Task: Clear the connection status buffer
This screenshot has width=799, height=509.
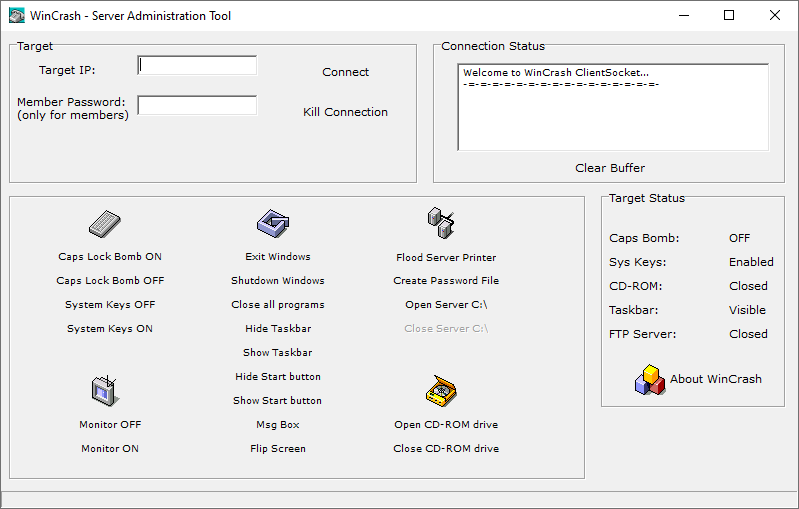Action: coord(610,168)
